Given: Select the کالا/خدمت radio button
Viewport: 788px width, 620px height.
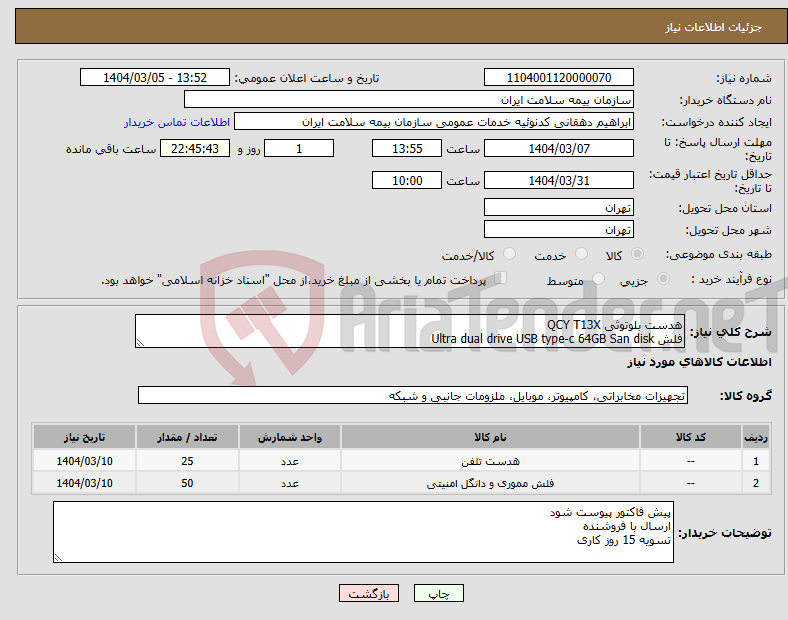Looking at the screenshot, I should click(x=509, y=254).
